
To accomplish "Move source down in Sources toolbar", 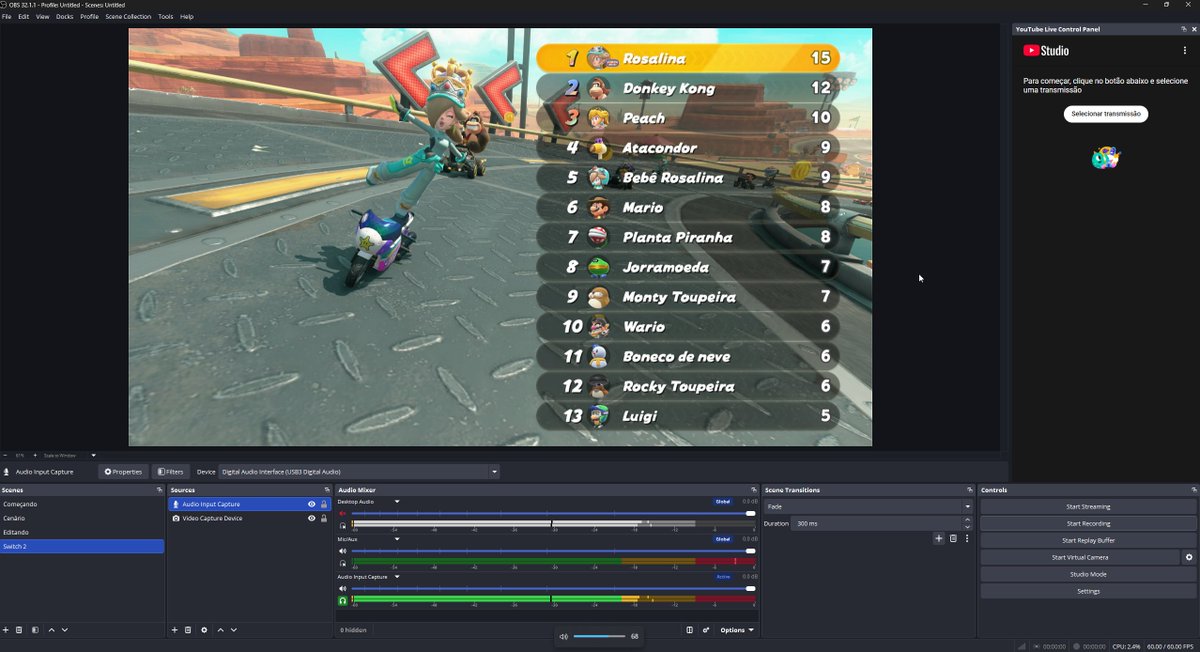I will (x=234, y=630).
